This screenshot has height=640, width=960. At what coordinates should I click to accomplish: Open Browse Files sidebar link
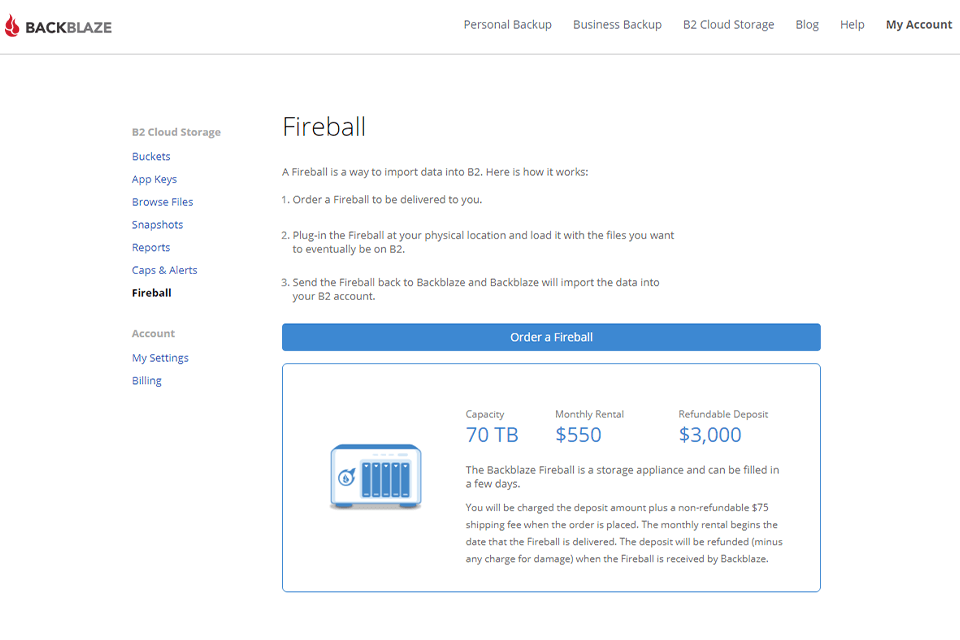pos(162,202)
